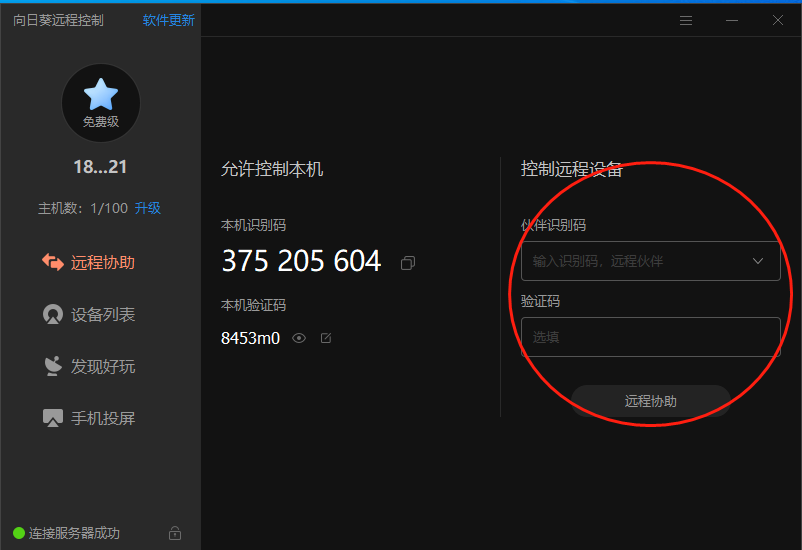Focus the 伙伴识别码 partner ID input
The image size is (802, 550).
pos(651,261)
